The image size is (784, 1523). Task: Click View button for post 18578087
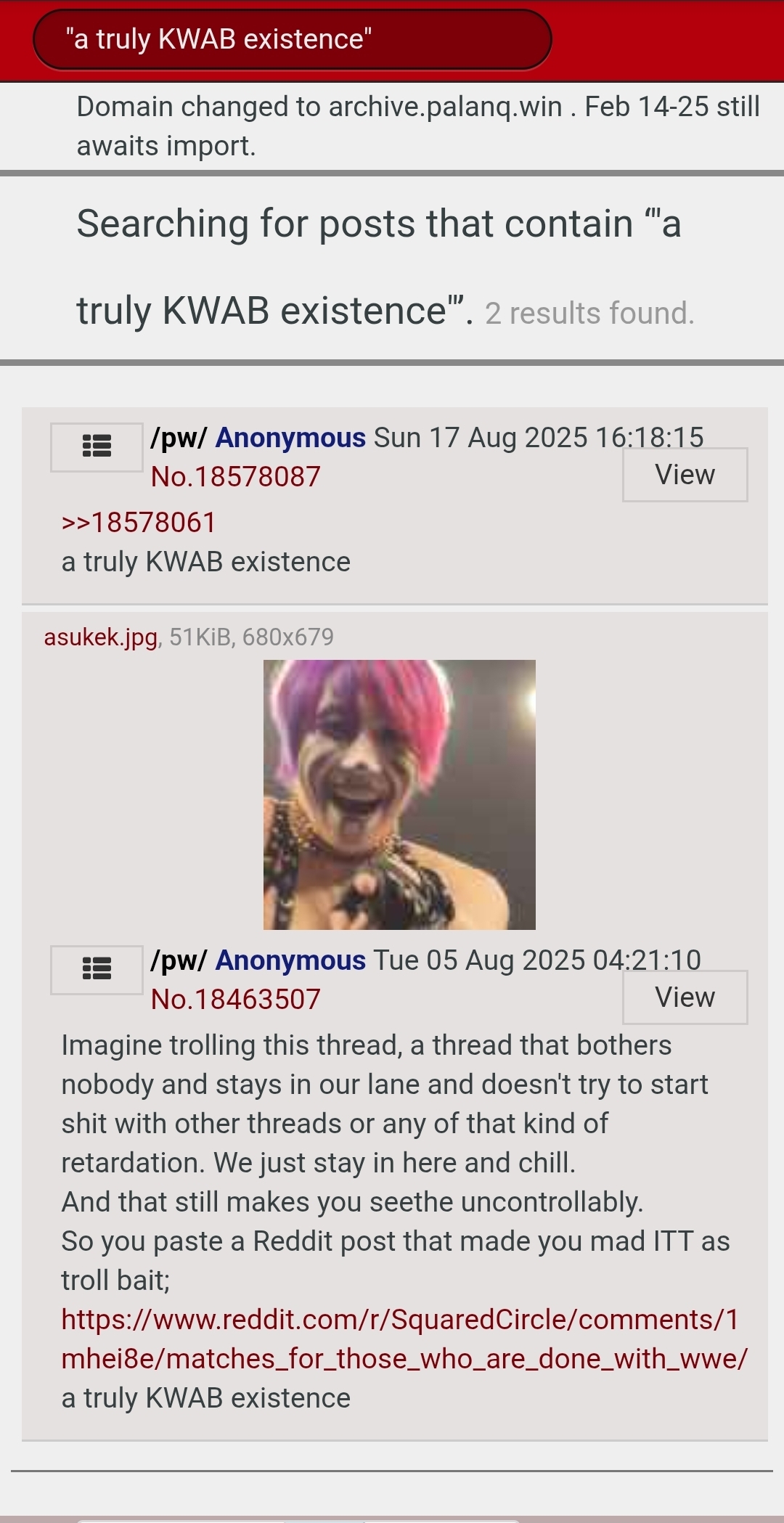click(685, 475)
